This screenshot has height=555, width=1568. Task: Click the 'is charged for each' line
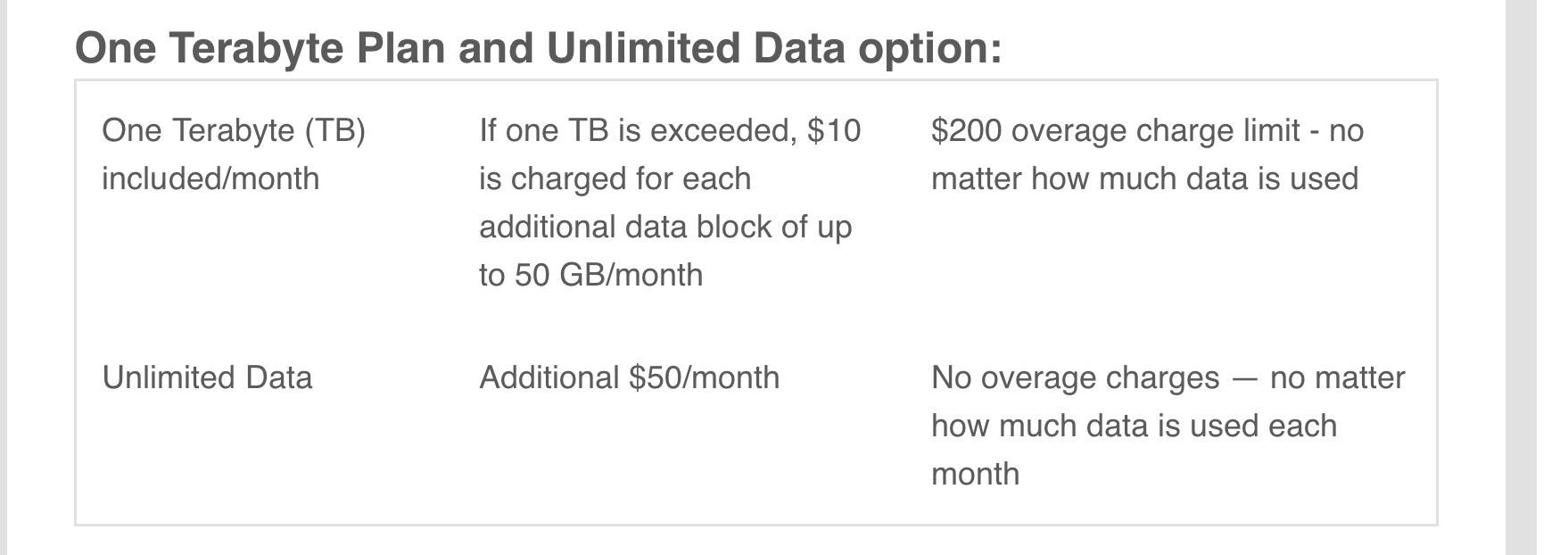pyautogui.click(x=615, y=178)
